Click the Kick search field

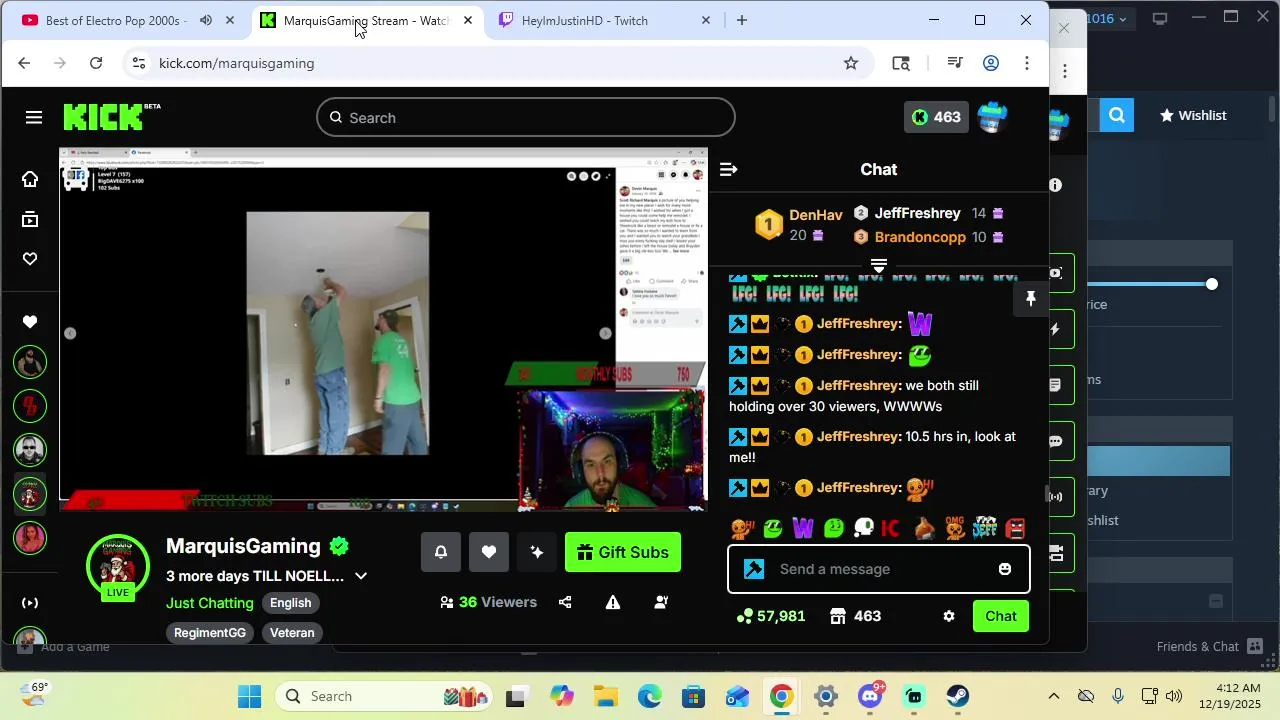coord(526,118)
